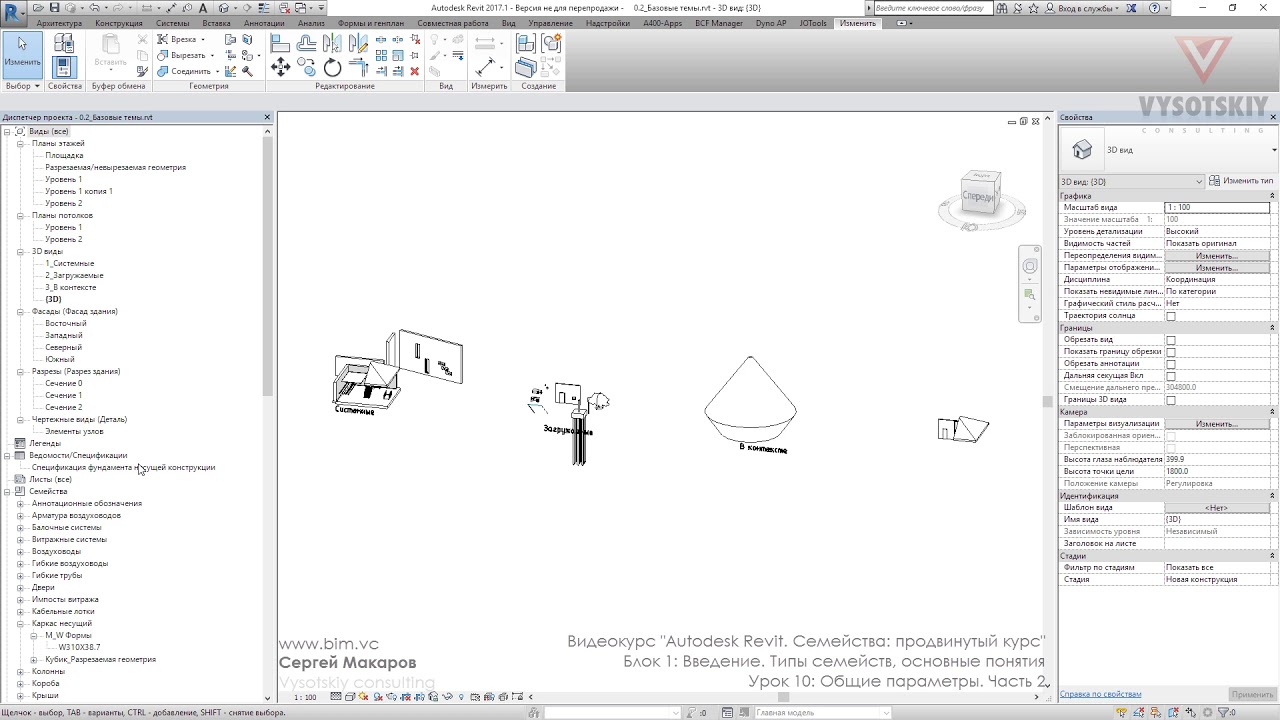This screenshot has width=1280, height=720.
Task: Toggle Показать границу обрезки checkbox
Action: [x=1171, y=352]
